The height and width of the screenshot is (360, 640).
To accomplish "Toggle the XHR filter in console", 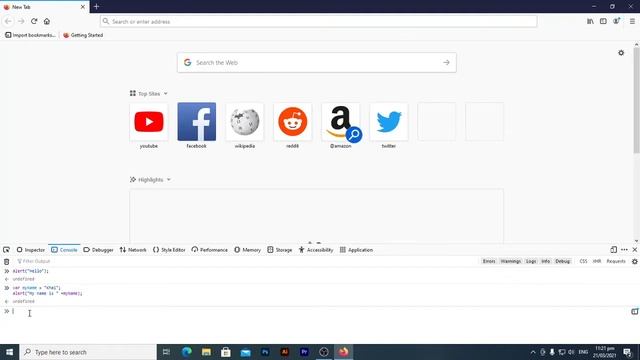I will pyautogui.click(x=597, y=261).
